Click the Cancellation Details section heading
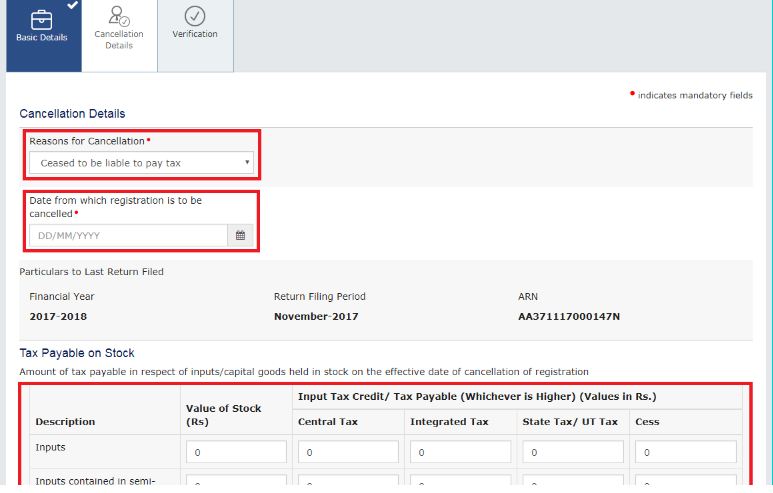This screenshot has width=773, height=493. pos(72,114)
